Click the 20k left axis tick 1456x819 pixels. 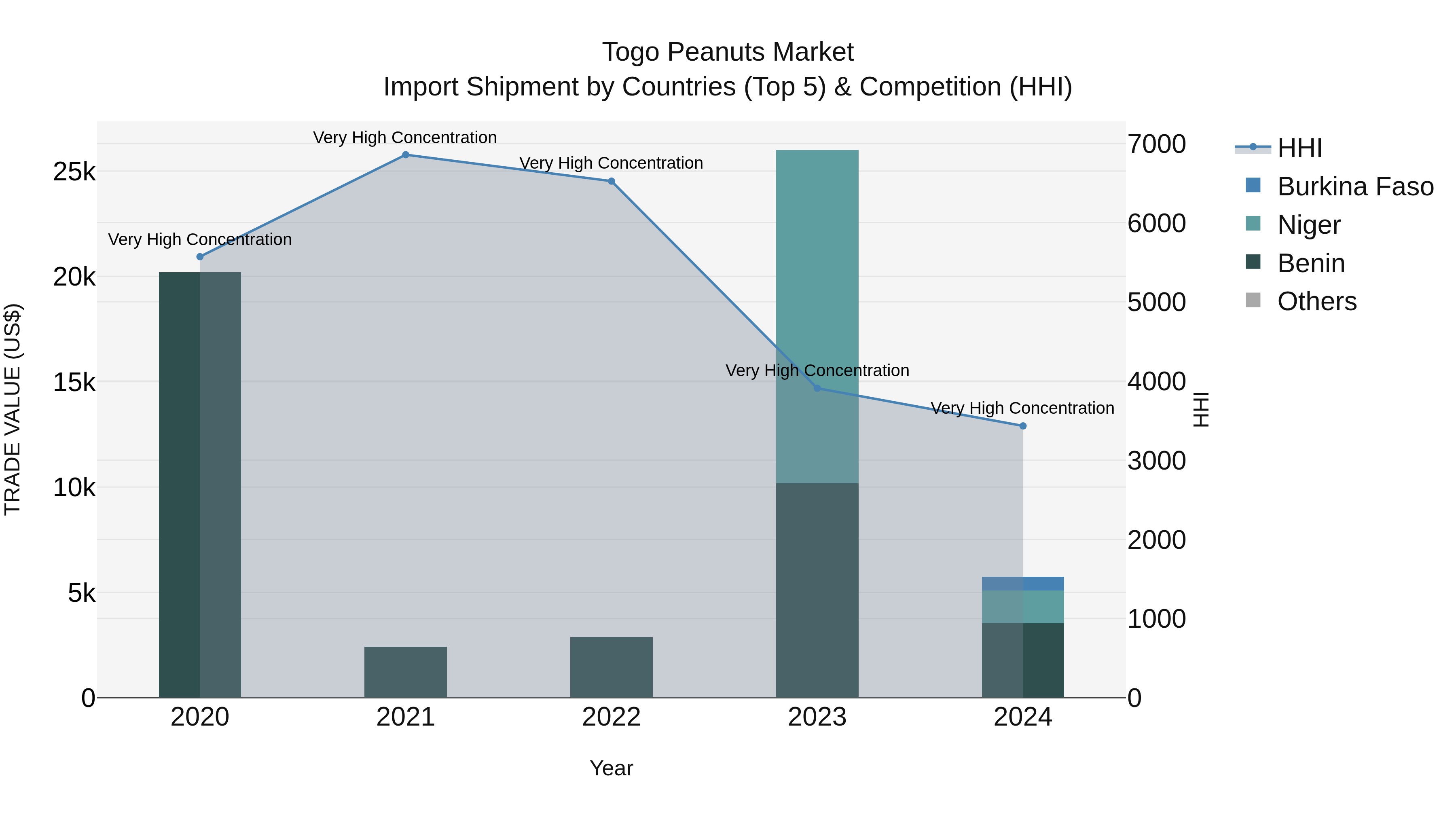tap(74, 277)
